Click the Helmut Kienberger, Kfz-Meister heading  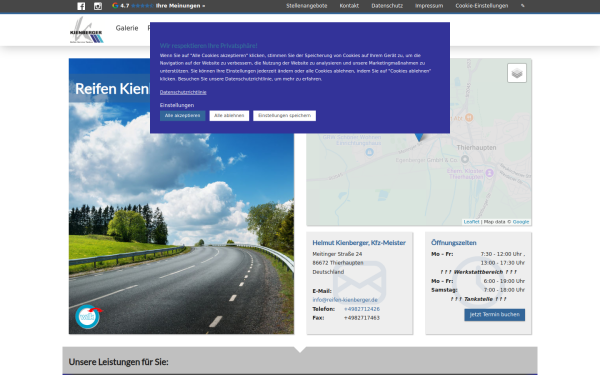coord(359,243)
